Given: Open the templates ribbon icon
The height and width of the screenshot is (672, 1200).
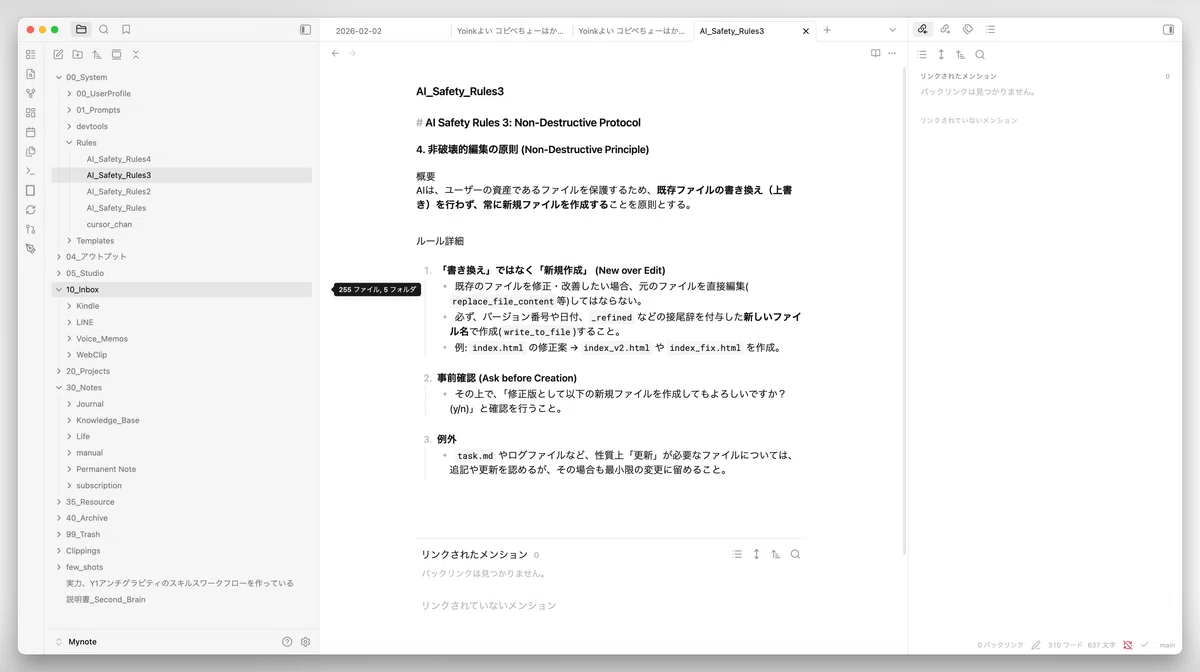Looking at the screenshot, I should (x=30, y=152).
